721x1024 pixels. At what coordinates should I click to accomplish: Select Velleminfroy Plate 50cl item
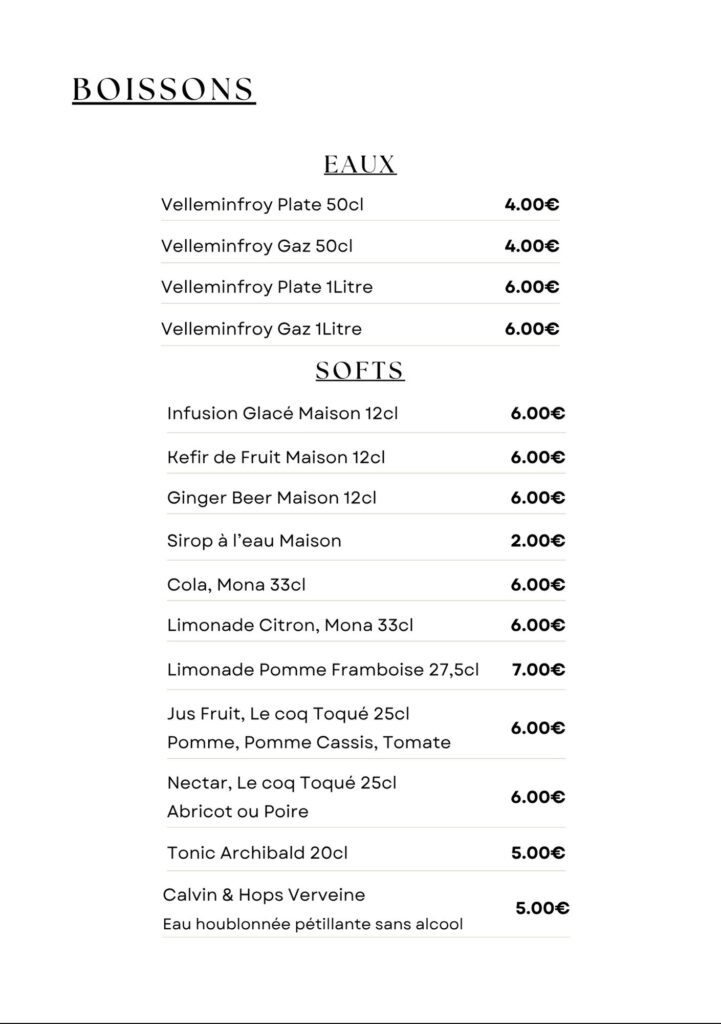(x=254, y=205)
